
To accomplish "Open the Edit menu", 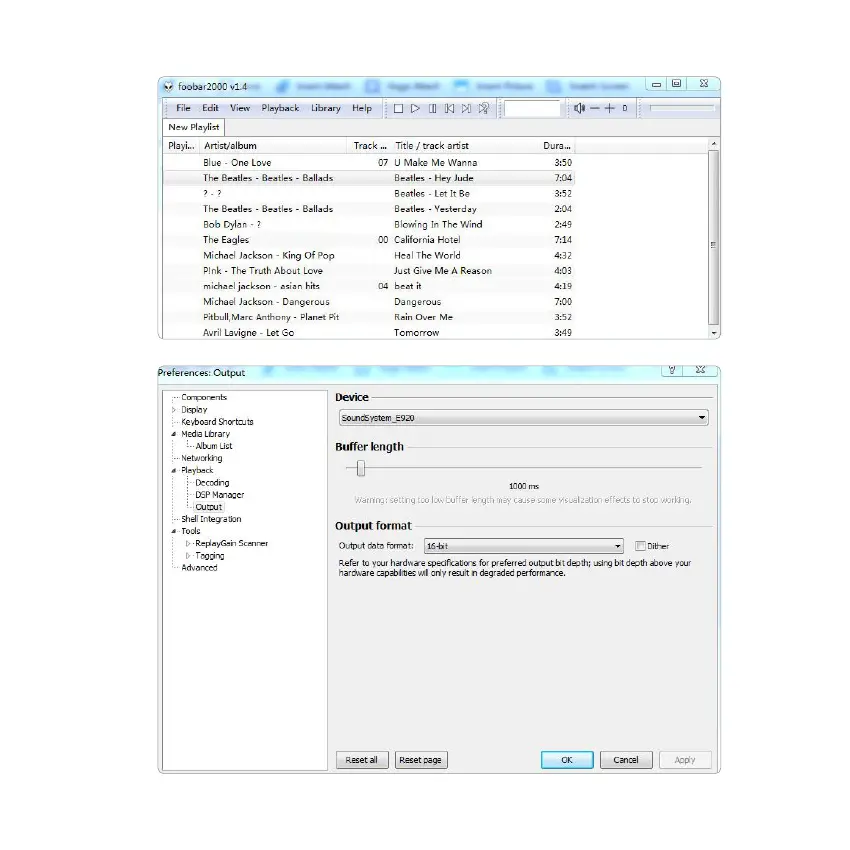I will pos(210,108).
